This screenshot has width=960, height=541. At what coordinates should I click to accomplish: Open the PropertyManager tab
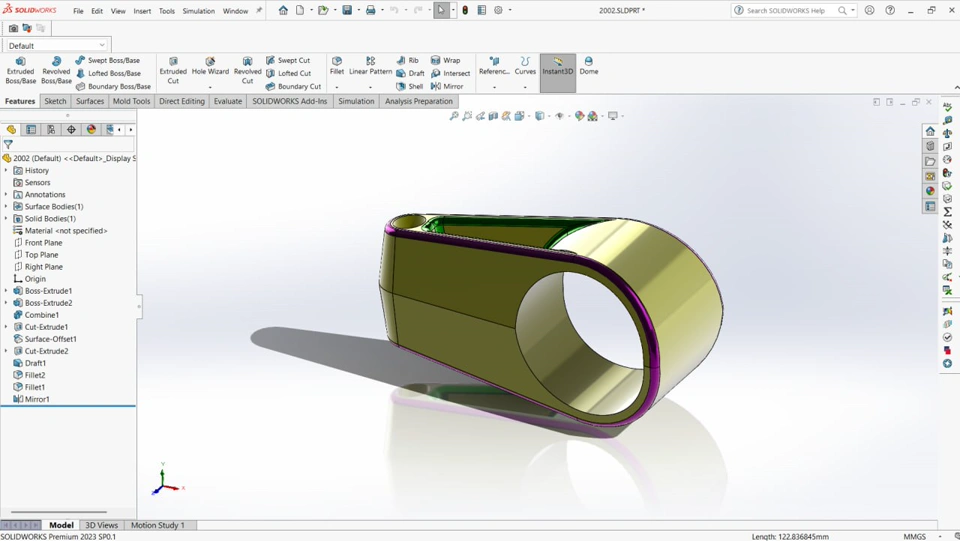coord(31,129)
